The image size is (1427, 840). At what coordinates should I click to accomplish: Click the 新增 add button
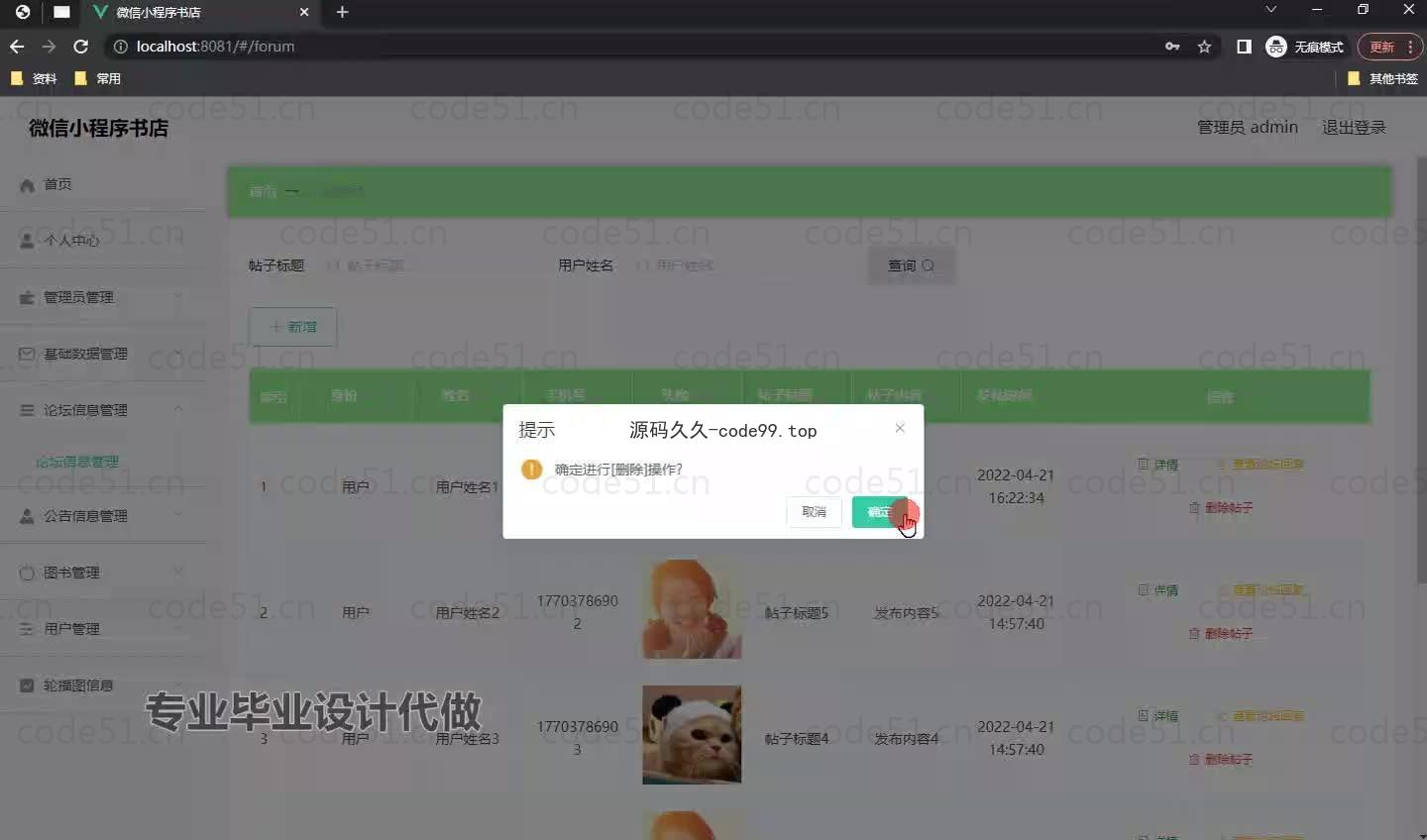[293, 327]
